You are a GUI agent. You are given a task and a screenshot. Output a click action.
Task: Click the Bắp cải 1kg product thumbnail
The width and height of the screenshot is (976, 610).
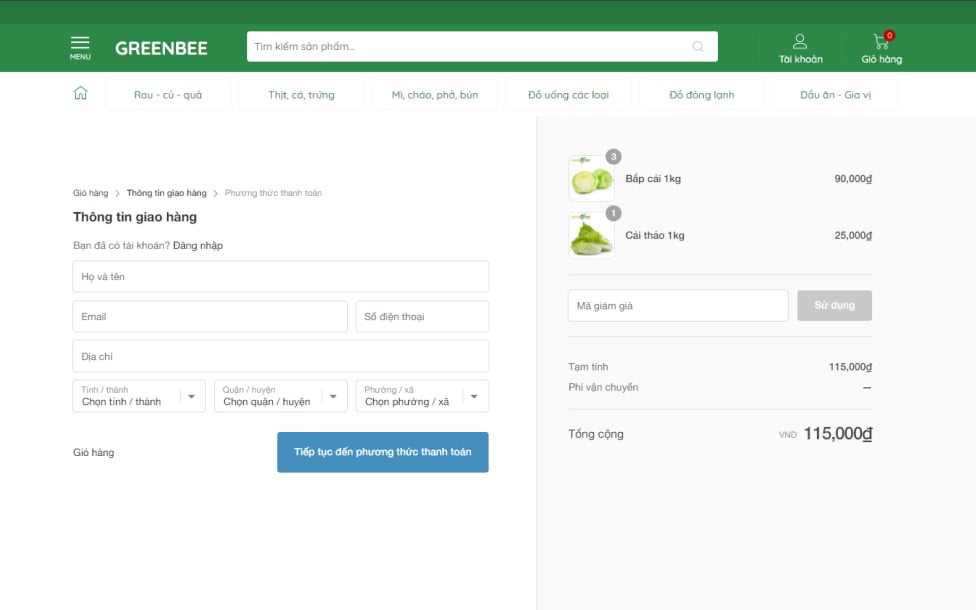pos(591,179)
